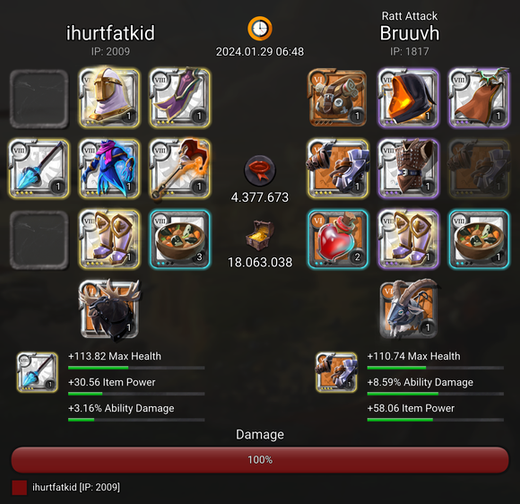Click ihurtfatkid's golden helmet item
Screen dimensions: 520x504
coord(109,98)
